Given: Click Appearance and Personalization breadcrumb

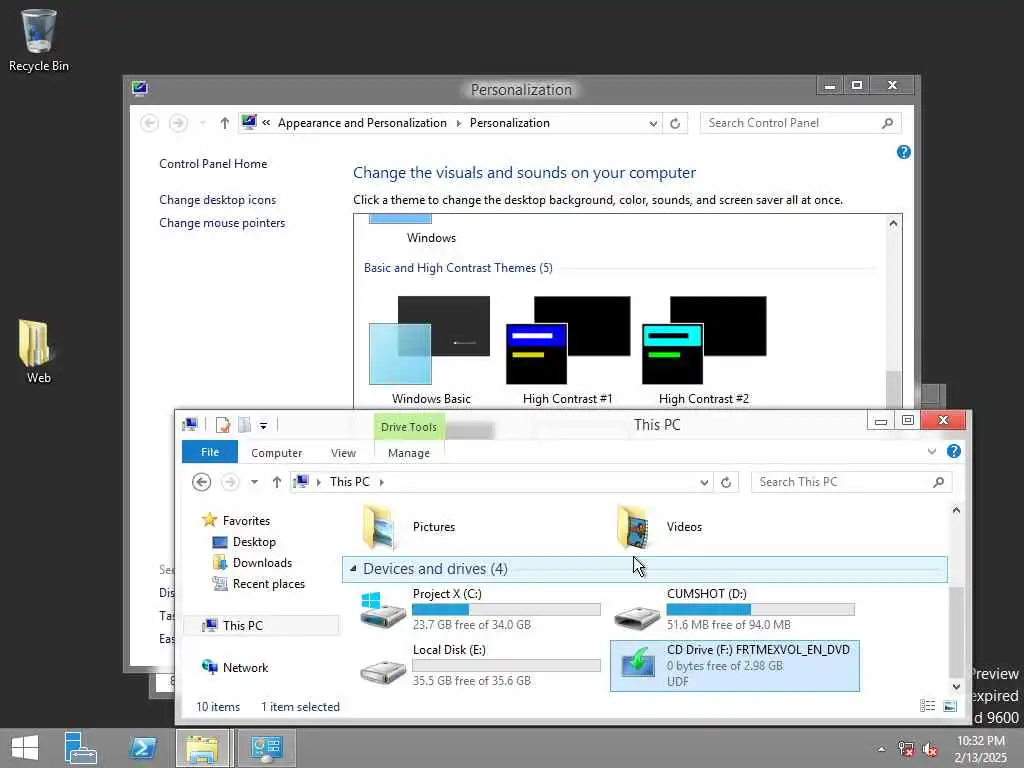Looking at the screenshot, I should click(362, 123).
